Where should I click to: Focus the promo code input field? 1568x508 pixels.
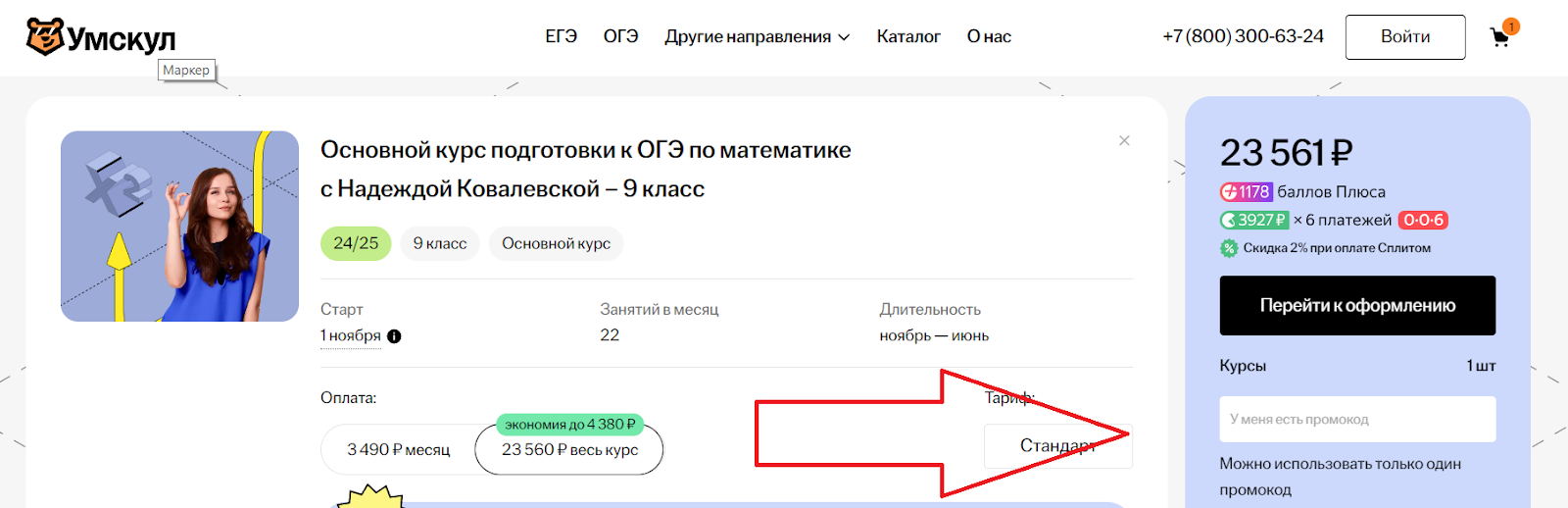[x=1357, y=419]
